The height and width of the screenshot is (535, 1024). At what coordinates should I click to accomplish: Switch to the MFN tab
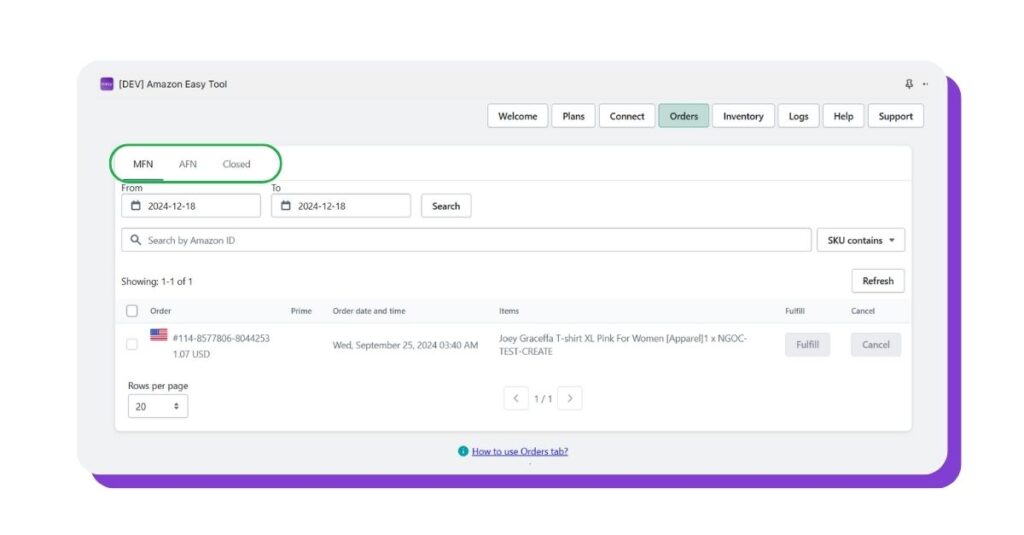pos(143,164)
